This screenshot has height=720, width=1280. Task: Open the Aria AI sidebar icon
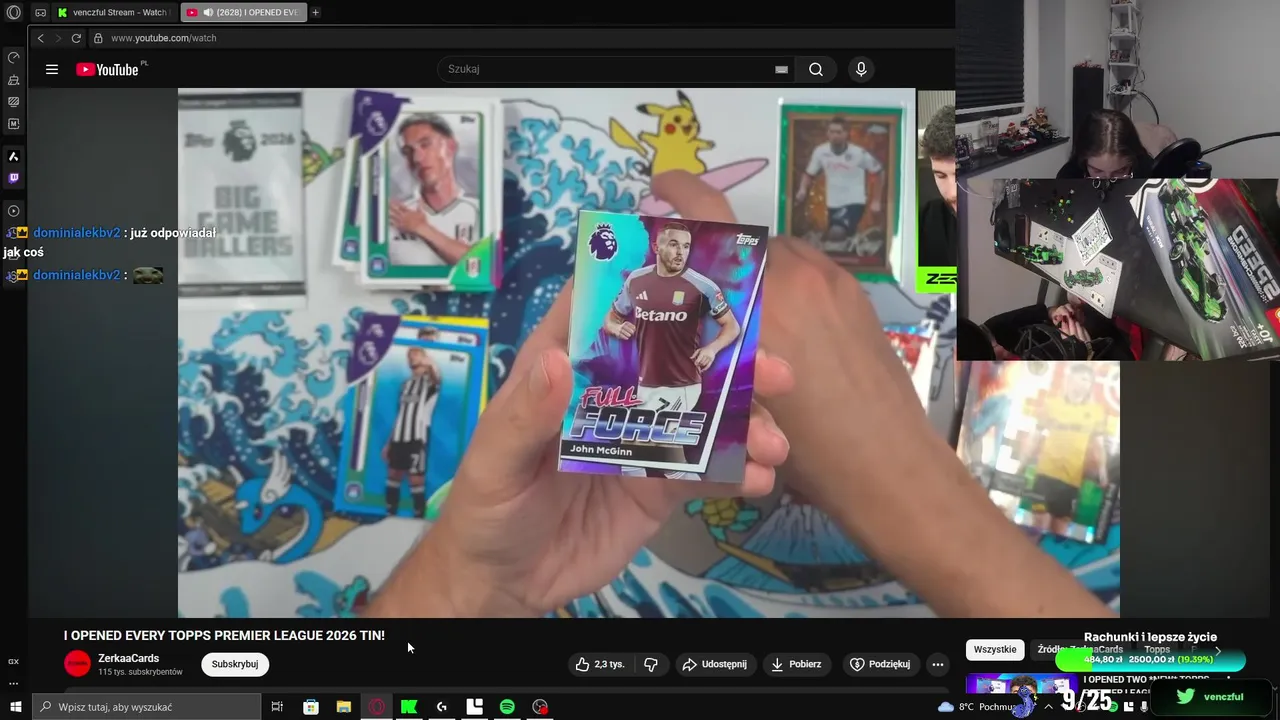13,157
